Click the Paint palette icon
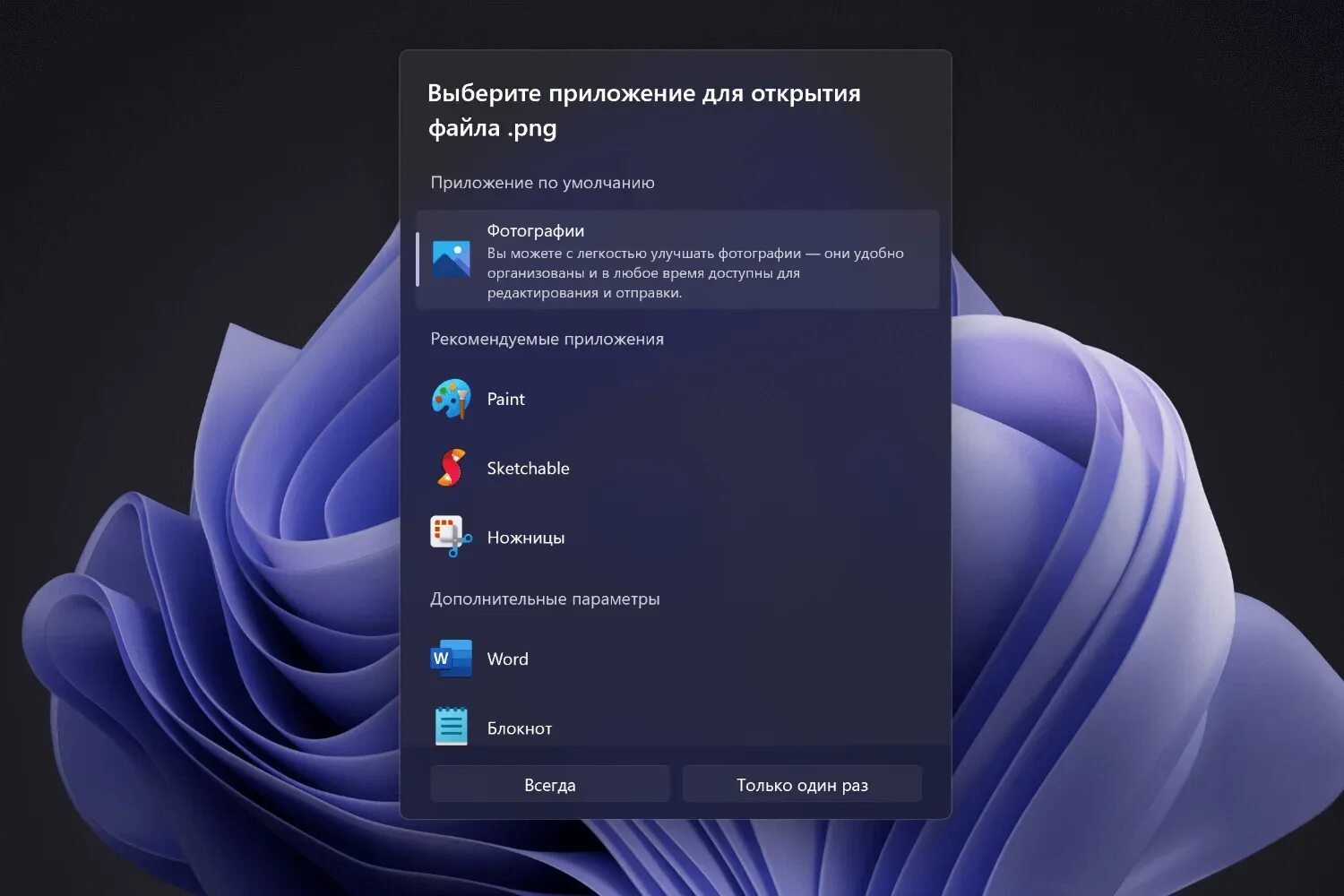 point(451,399)
